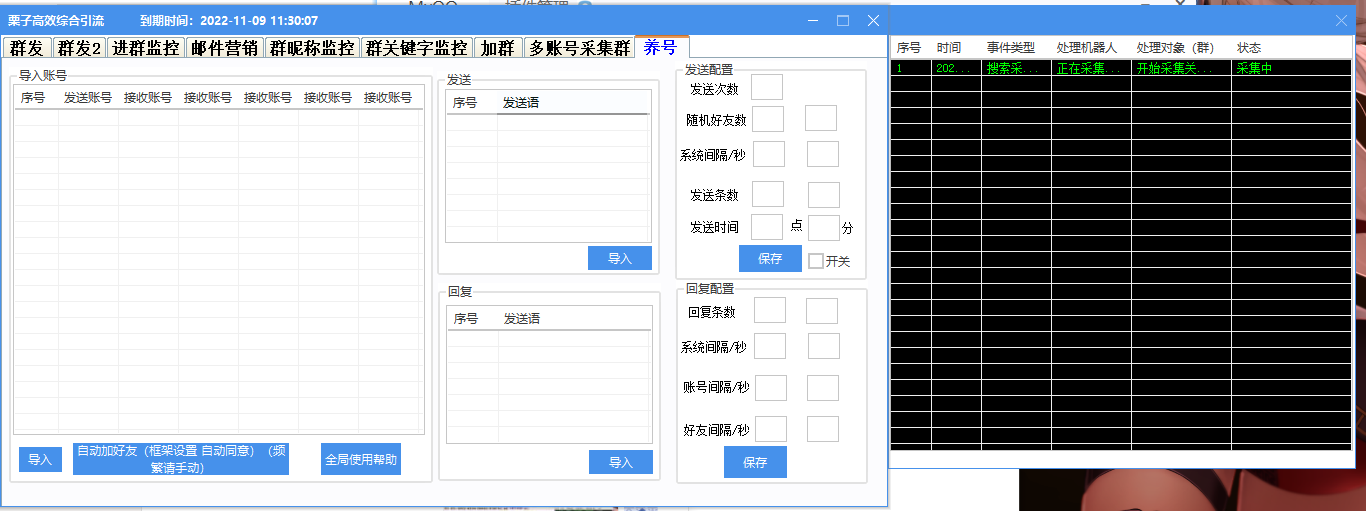Switch to 群昵称监控 tab
This screenshot has height=511, width=1366.
(x=312, y=47)
